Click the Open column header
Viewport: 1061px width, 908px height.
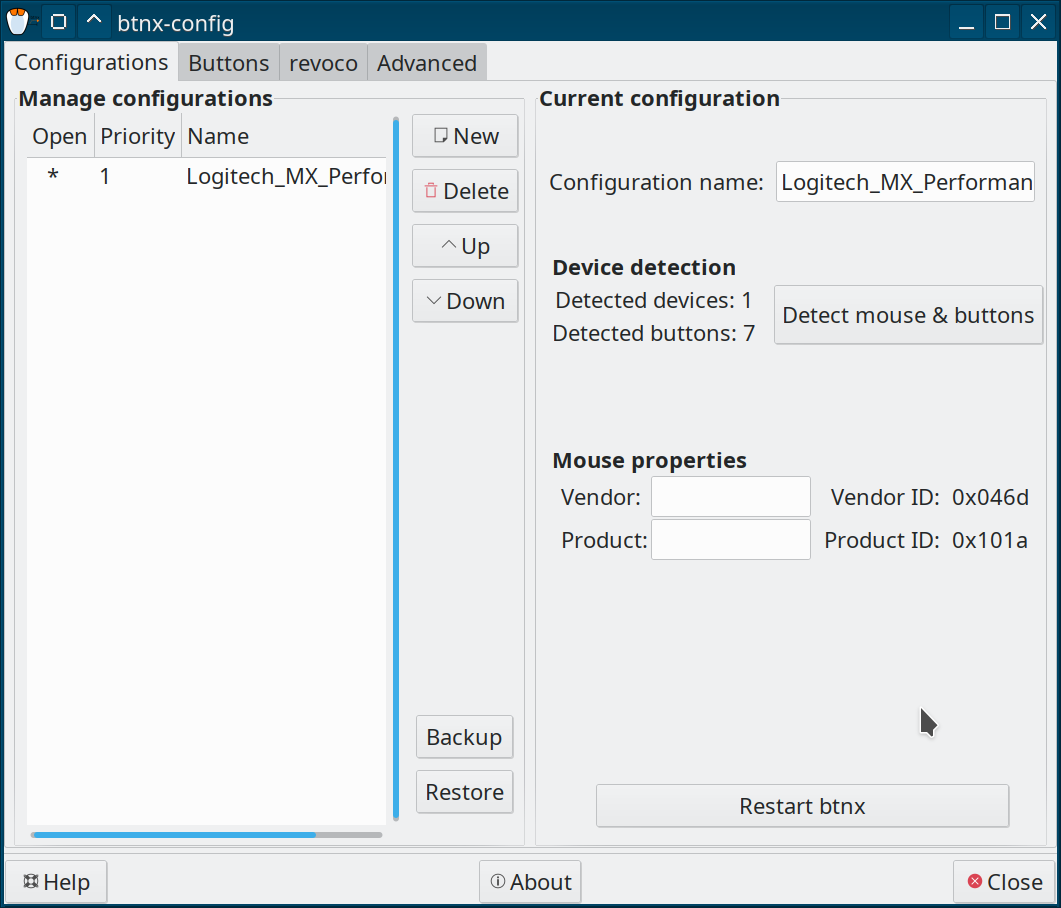[x=60, y=137]
